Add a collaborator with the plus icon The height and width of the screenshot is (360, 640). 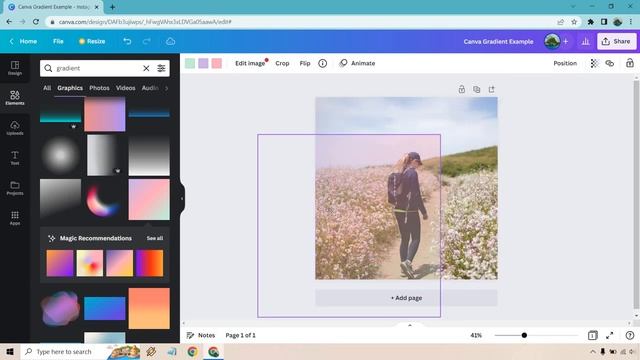(566, 41)
